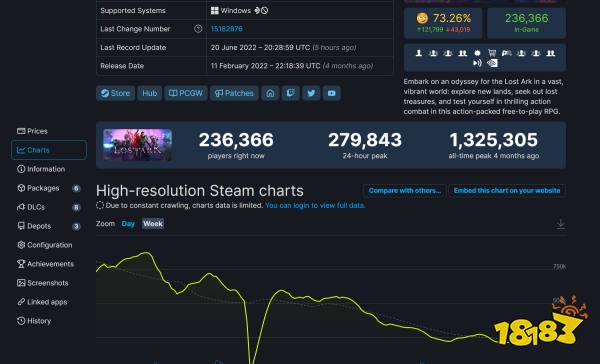Select the Charts sidebar section
Screen dimensions: 600x364
click(x=49, y=150)
